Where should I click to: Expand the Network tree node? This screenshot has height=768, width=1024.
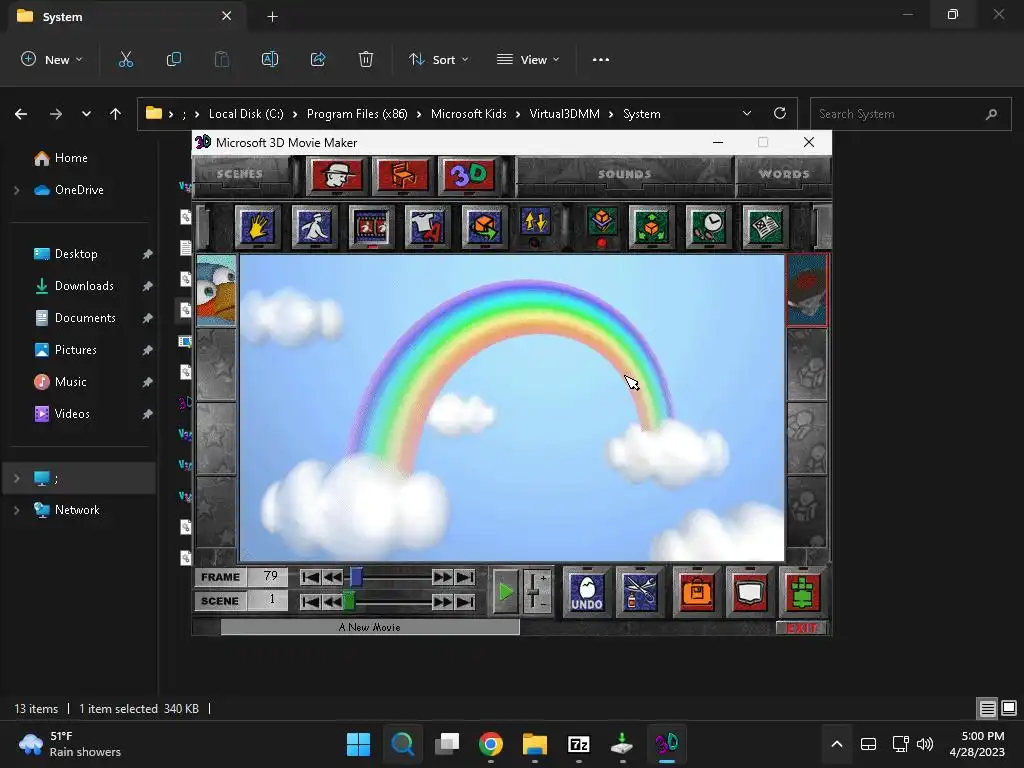point(16,510)
